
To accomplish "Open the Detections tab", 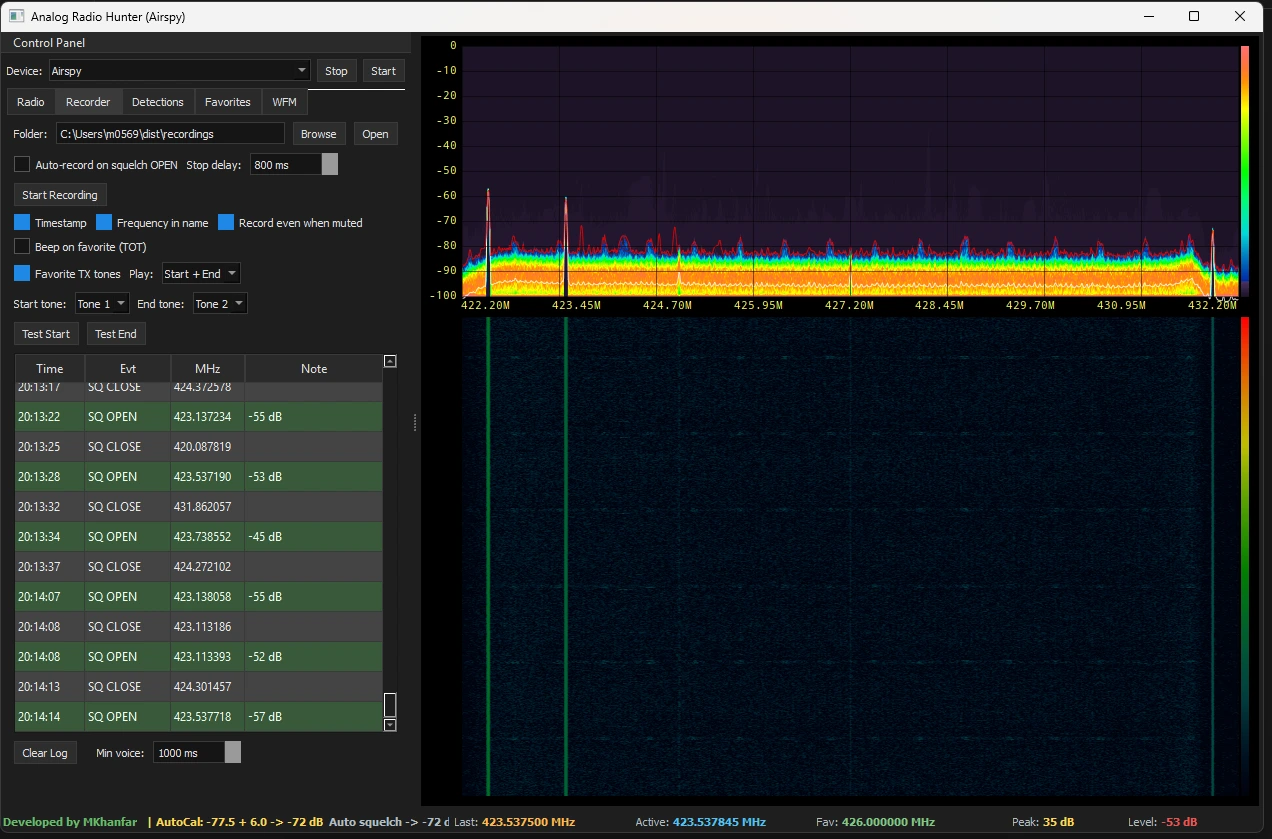I will click(x=157, y=101).
